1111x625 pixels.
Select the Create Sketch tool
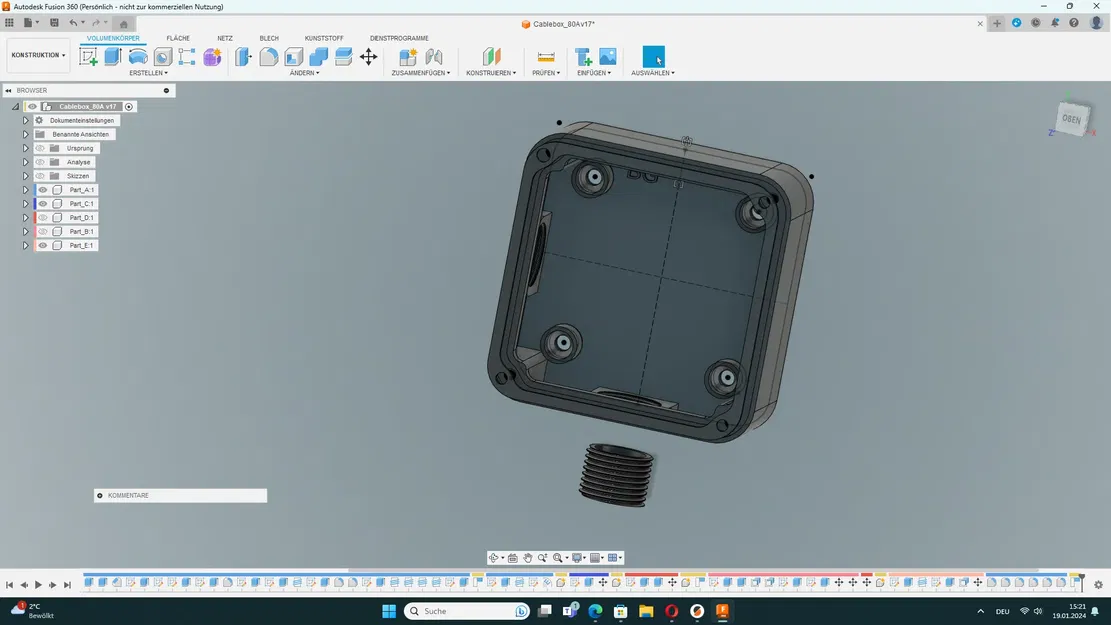click(88, 56)
